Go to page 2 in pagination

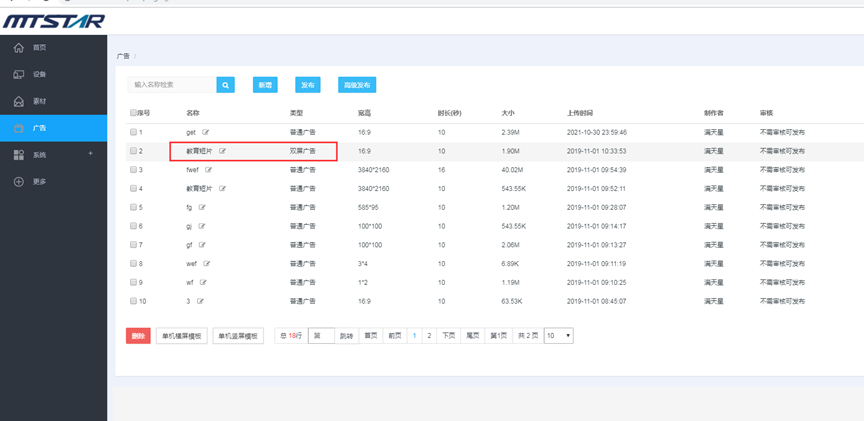pyautogui.click(x=429, y=336)
